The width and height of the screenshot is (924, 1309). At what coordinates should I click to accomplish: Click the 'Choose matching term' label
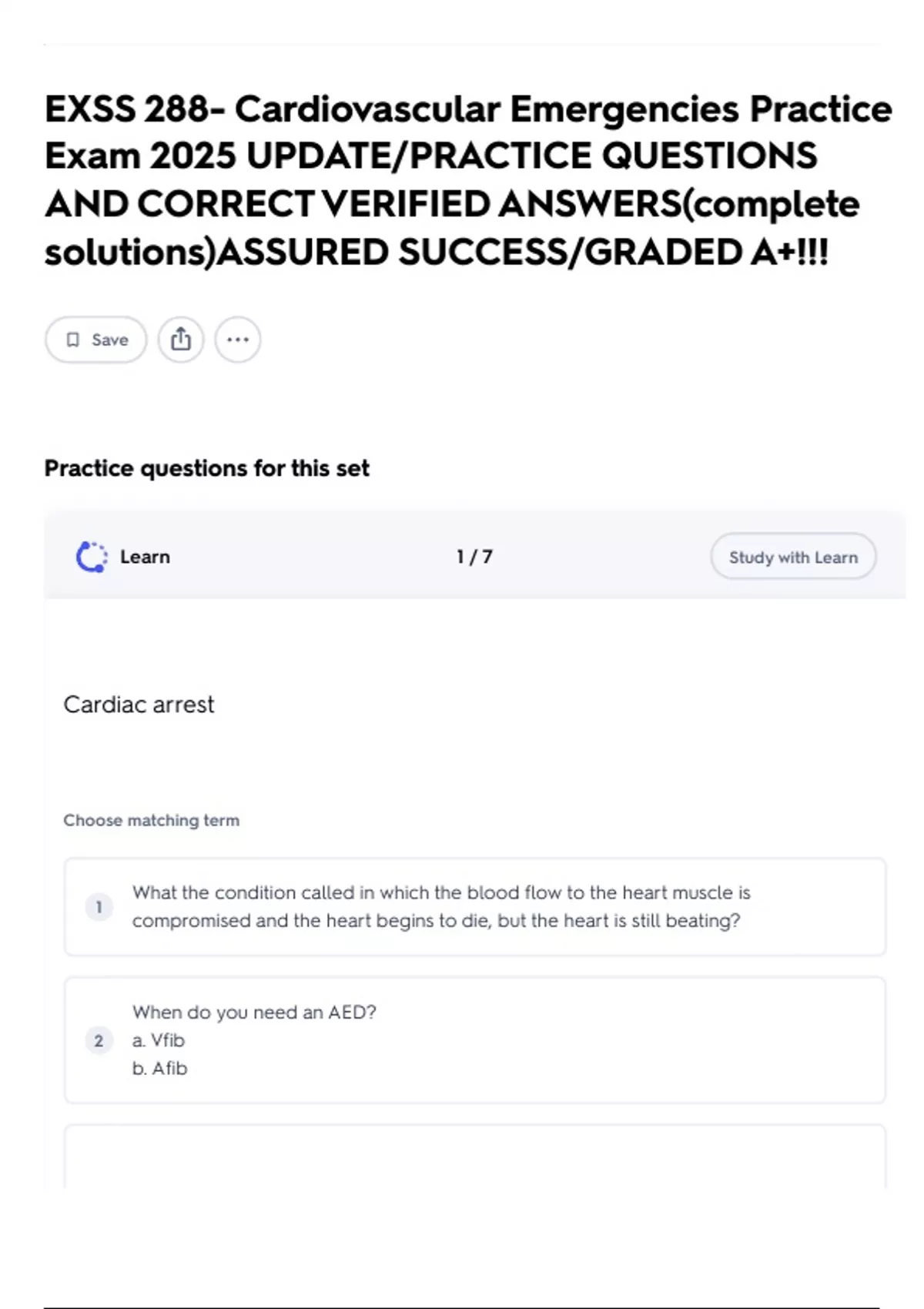click(x=151, y=820)
